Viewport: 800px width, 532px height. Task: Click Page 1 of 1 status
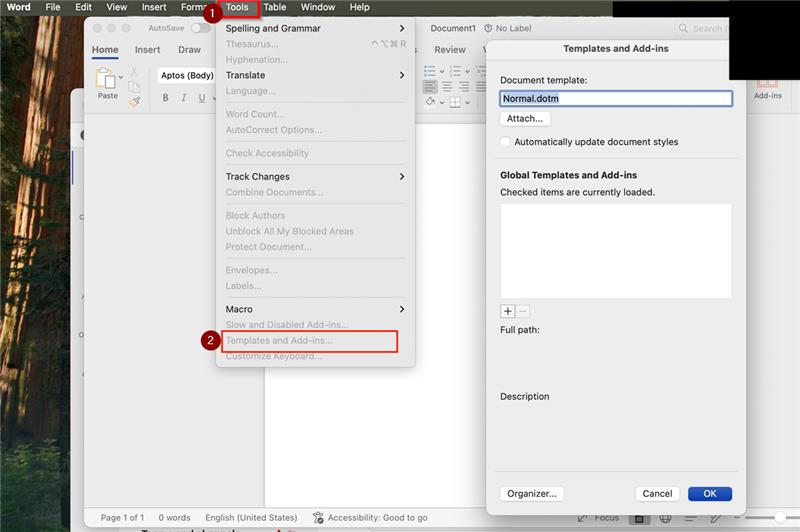click(x=122, y=518)
